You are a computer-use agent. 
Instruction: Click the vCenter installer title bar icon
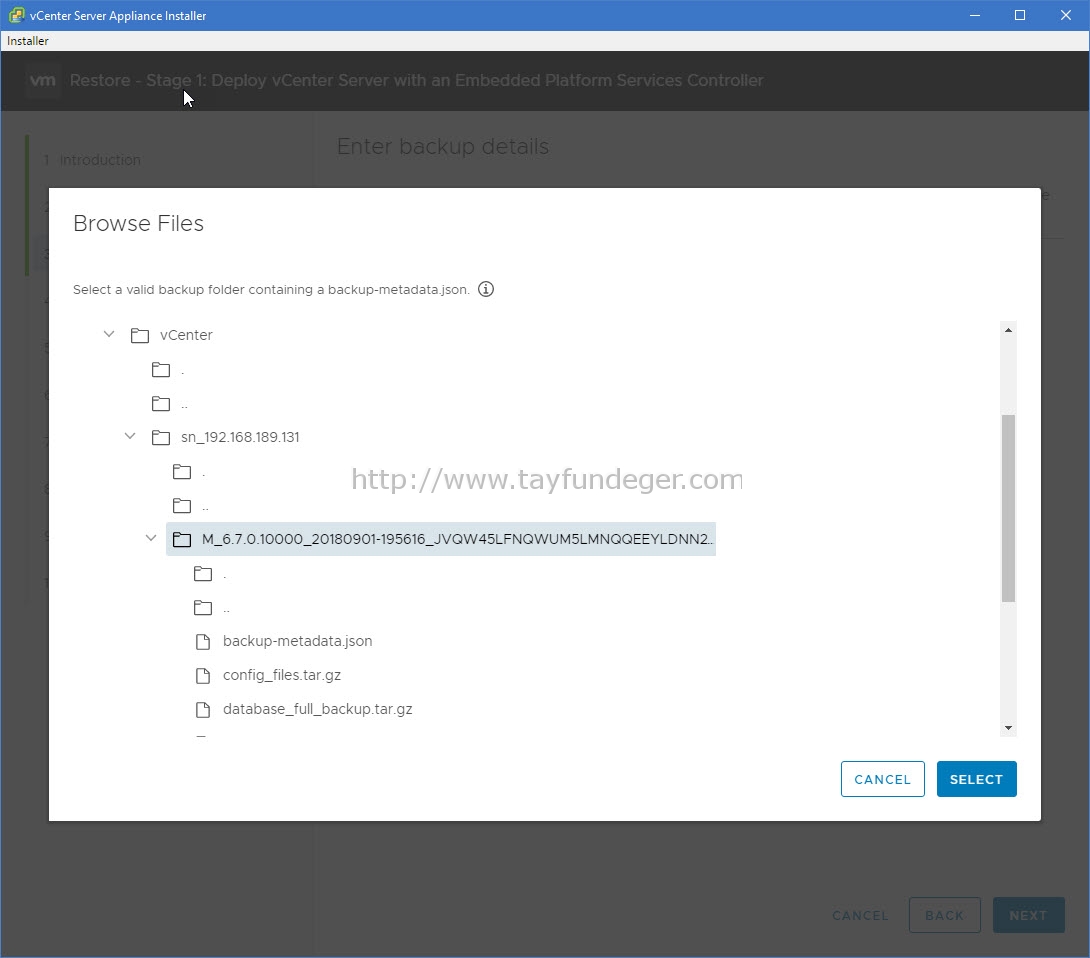coord(17,15)
